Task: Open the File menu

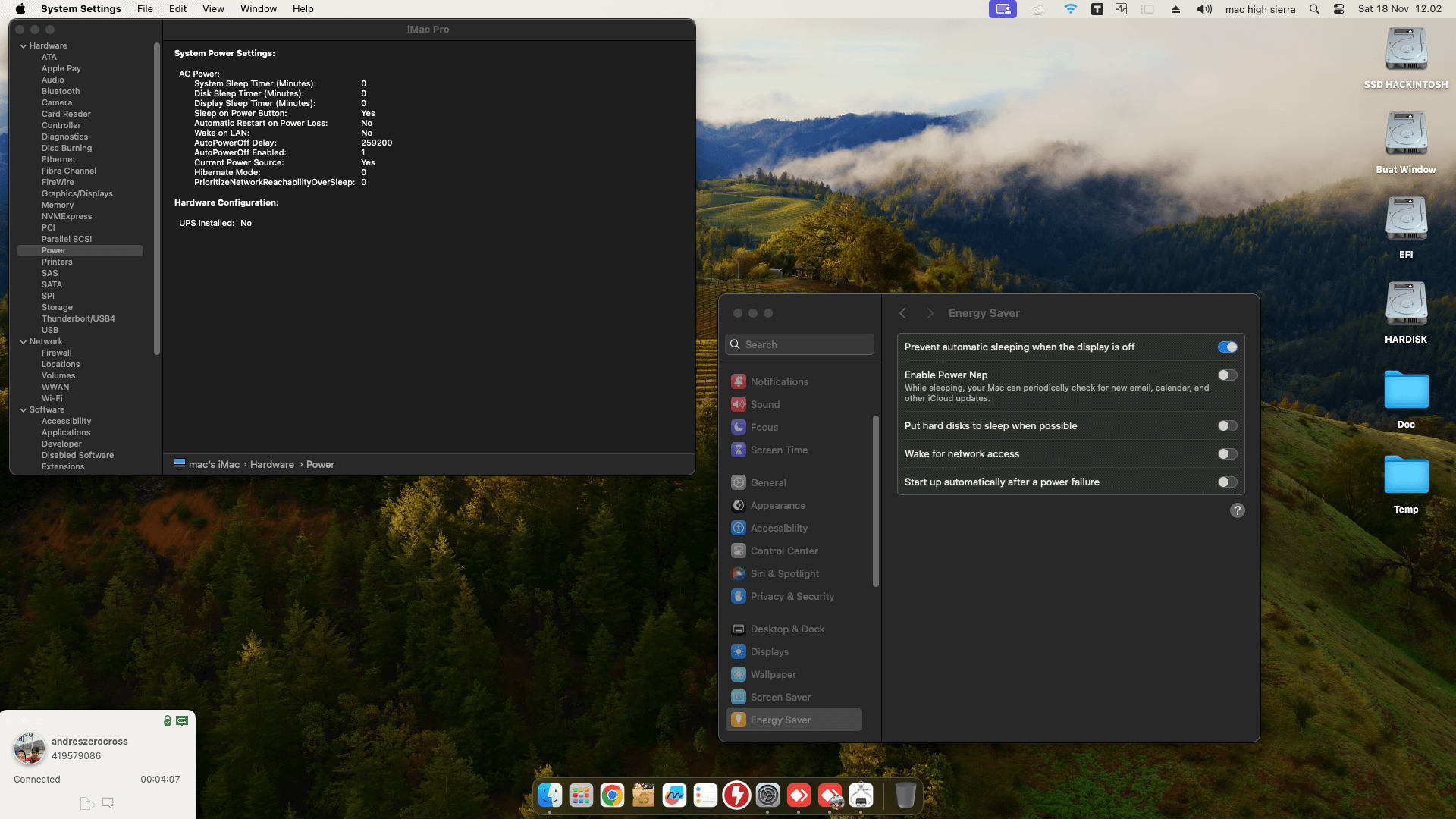Action: (x=145, y=9)
